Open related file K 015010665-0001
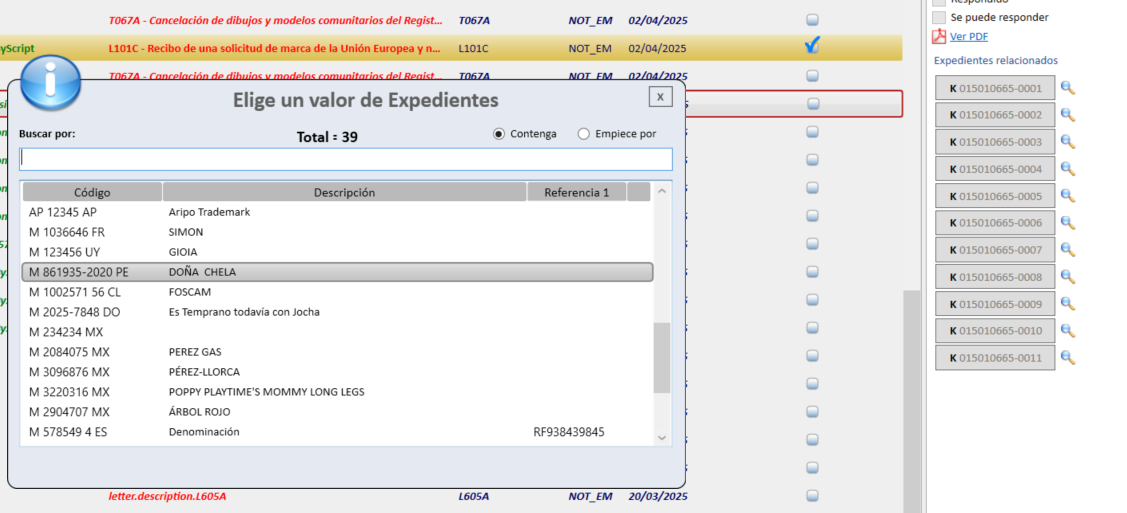 click(x=995, y=88)
